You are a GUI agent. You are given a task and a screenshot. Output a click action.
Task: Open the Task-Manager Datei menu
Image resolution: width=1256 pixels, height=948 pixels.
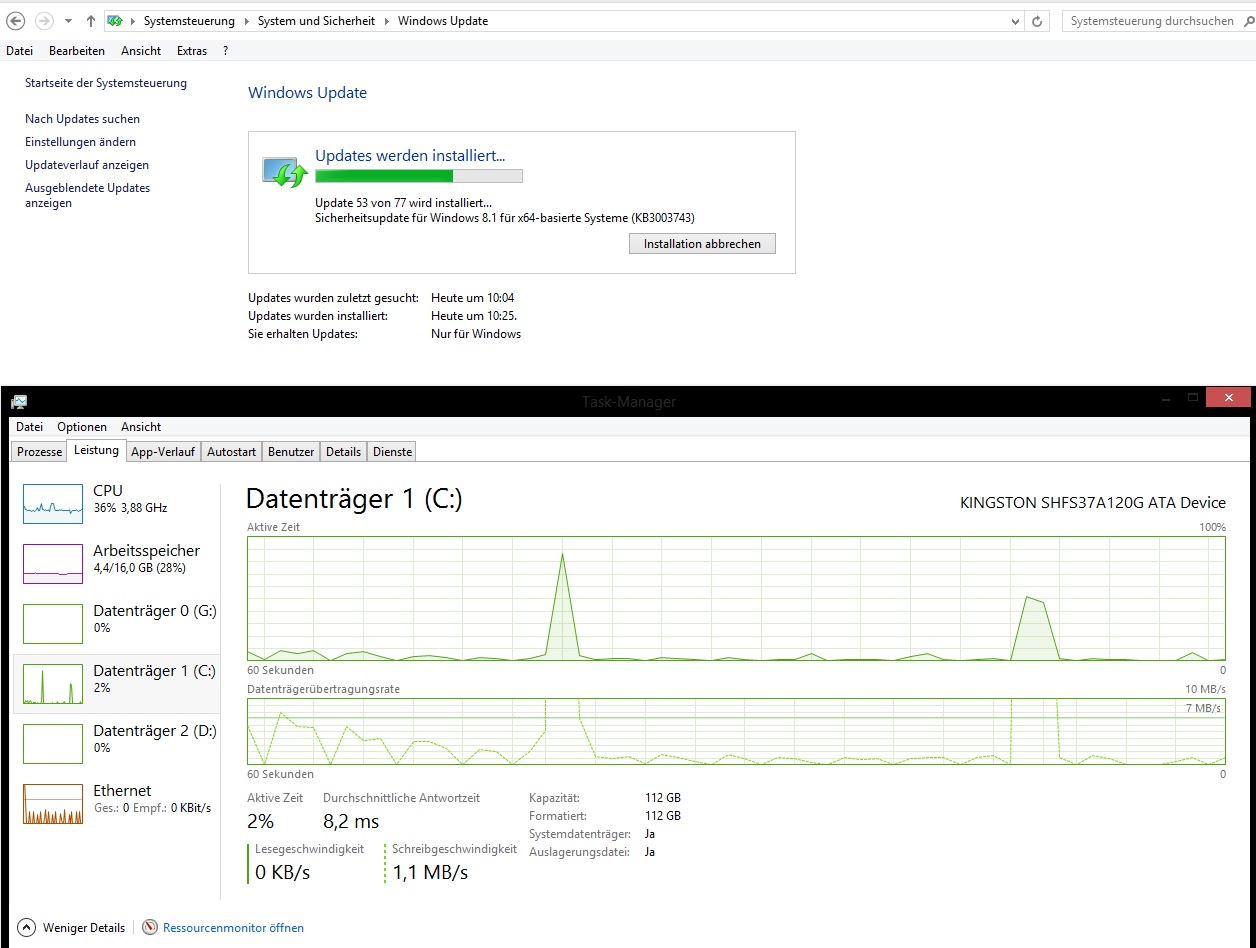[x=29, y=427]
